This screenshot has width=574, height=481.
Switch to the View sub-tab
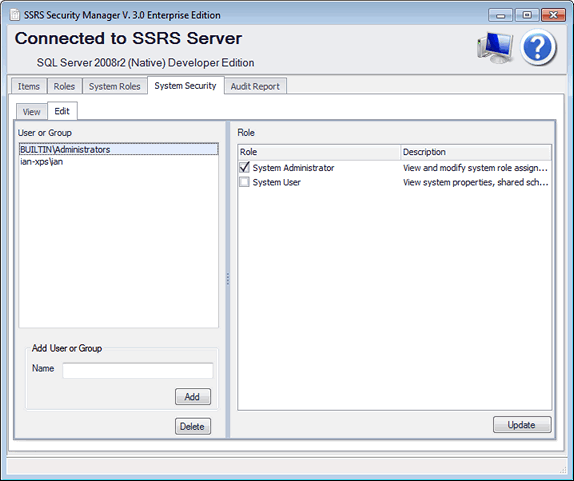click(x=31, y=112)
